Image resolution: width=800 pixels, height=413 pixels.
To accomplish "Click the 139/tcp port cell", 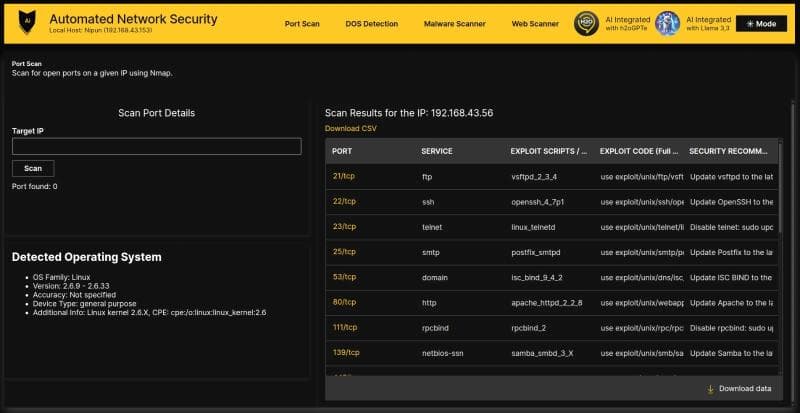I will 346,353.
